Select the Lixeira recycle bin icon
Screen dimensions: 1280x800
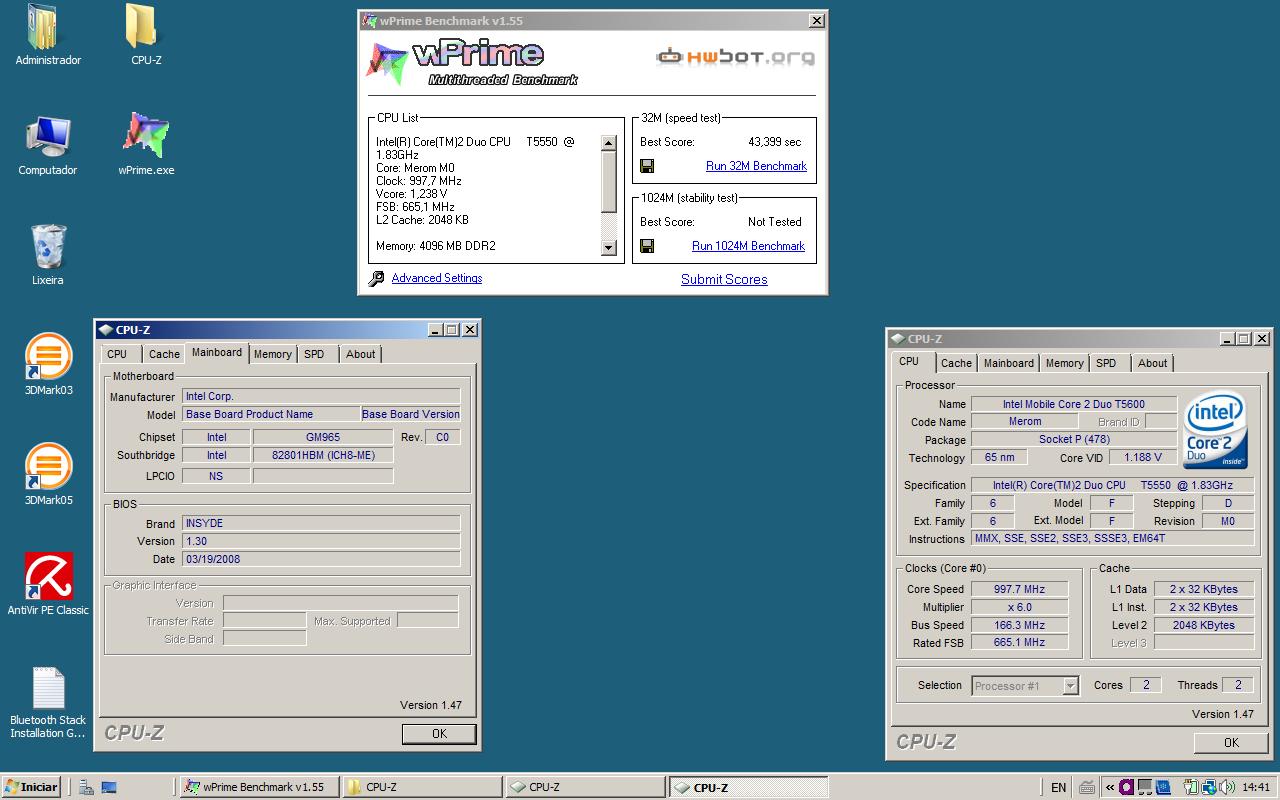(x=47, y=254)
